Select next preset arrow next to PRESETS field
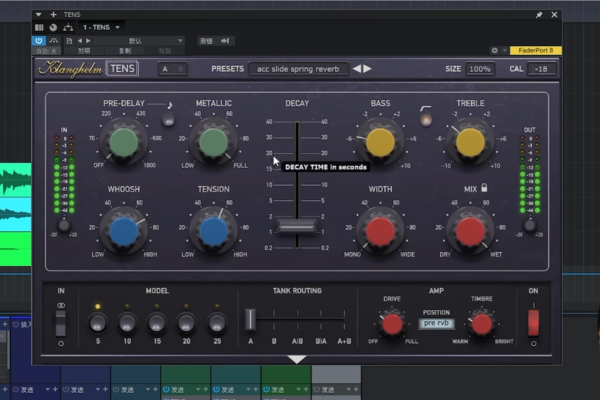Screen dimensions: 600x400 pos(367,69)
